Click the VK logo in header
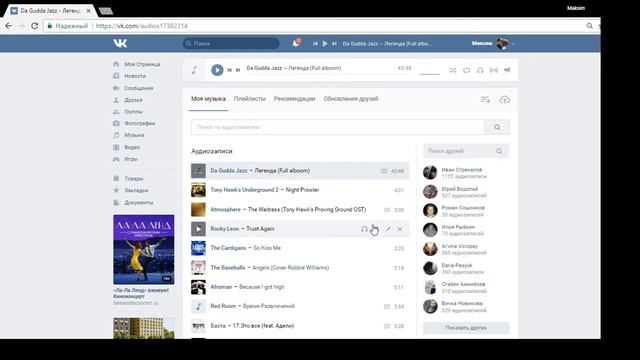Screen dimensions: 640x360 pyautogui.click(x=120, y=43)
